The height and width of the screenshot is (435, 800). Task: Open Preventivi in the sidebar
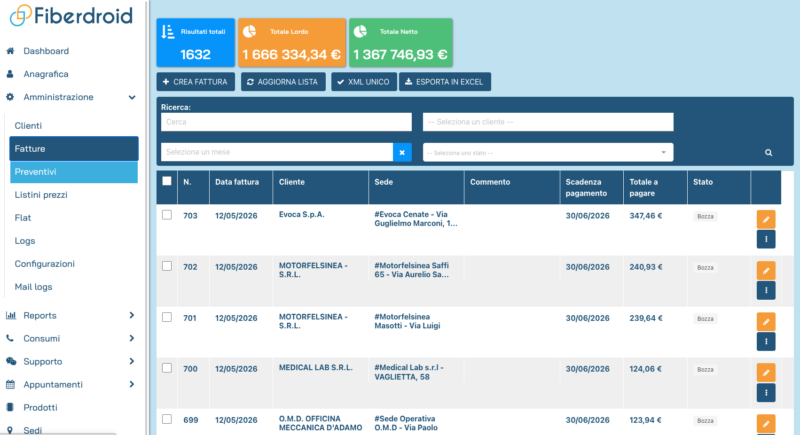point(74,172)
